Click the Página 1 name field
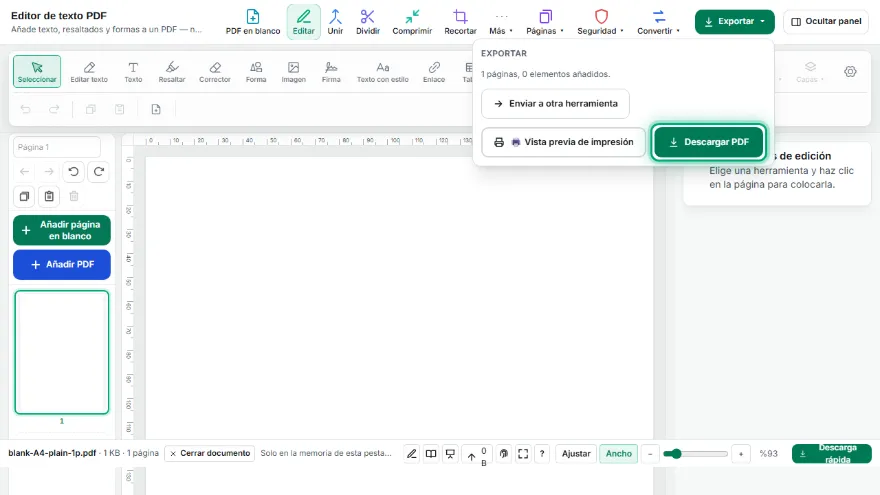Viewport: 880px width, 495px height. point(57,147)
